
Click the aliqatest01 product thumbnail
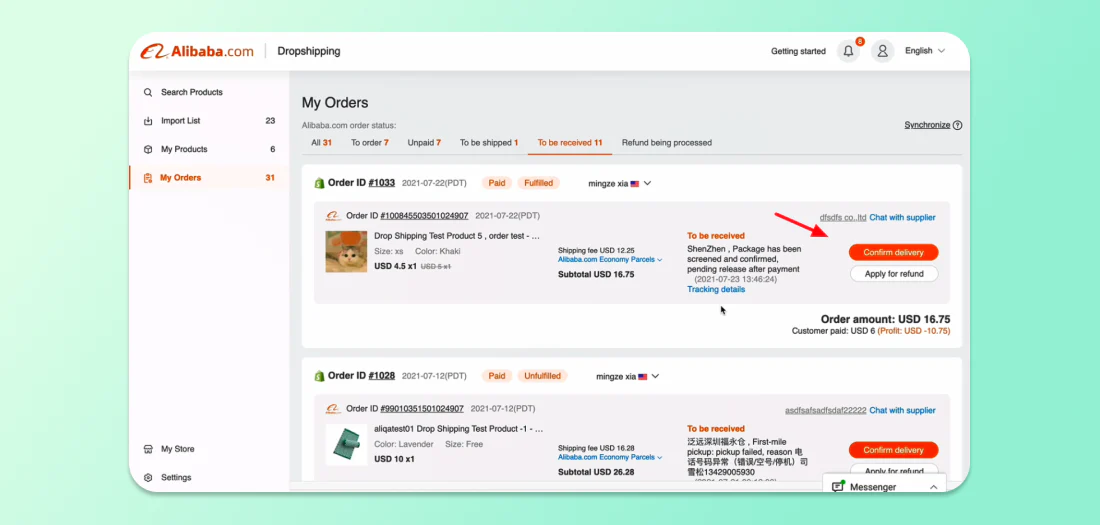pos(347,445)
